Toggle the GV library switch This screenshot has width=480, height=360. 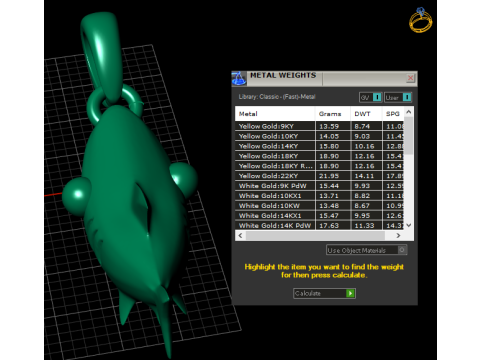(x=370, y=97)
